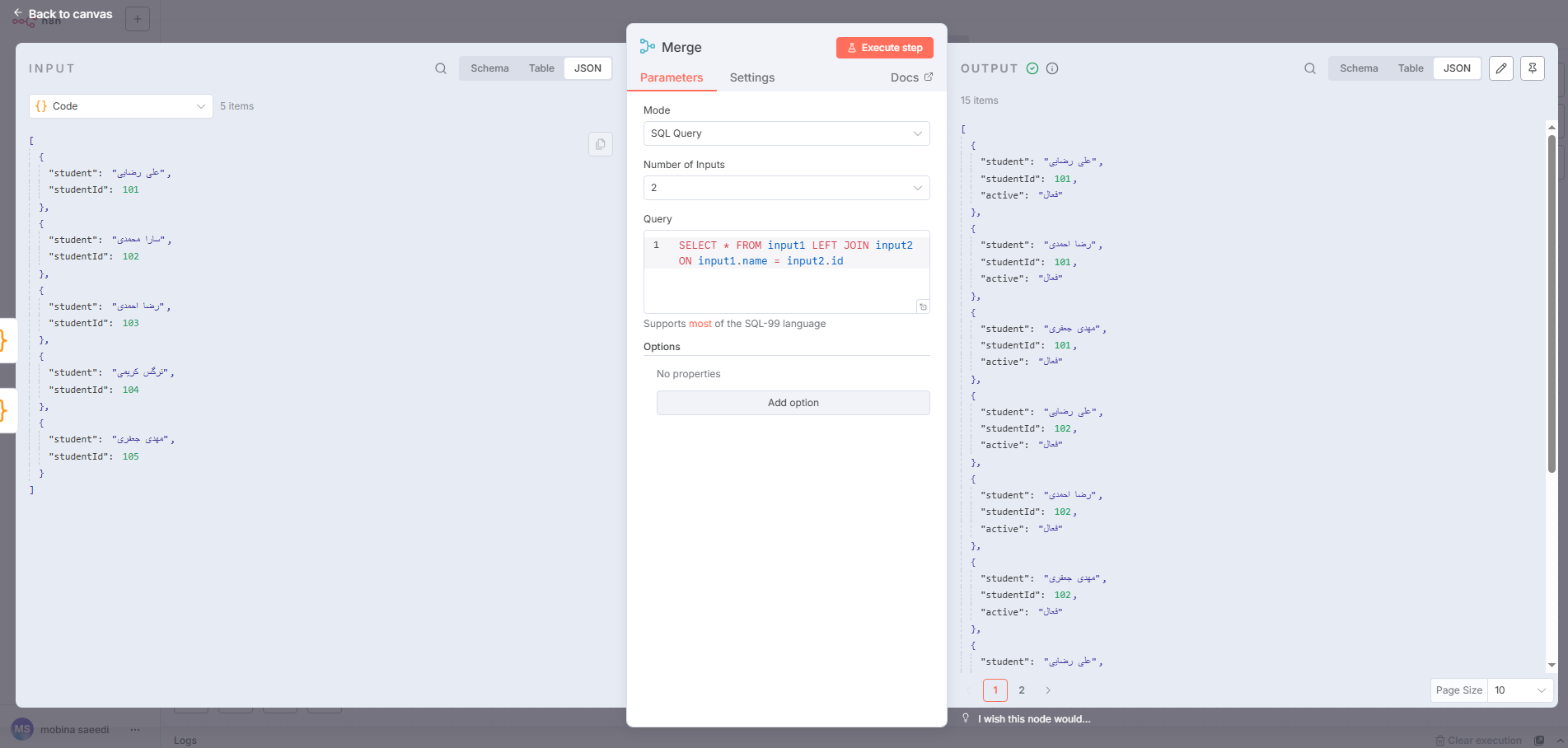Click the output panel vertical scrollbar
The height and width of the screenshot is (748, 1568).
1551,305
